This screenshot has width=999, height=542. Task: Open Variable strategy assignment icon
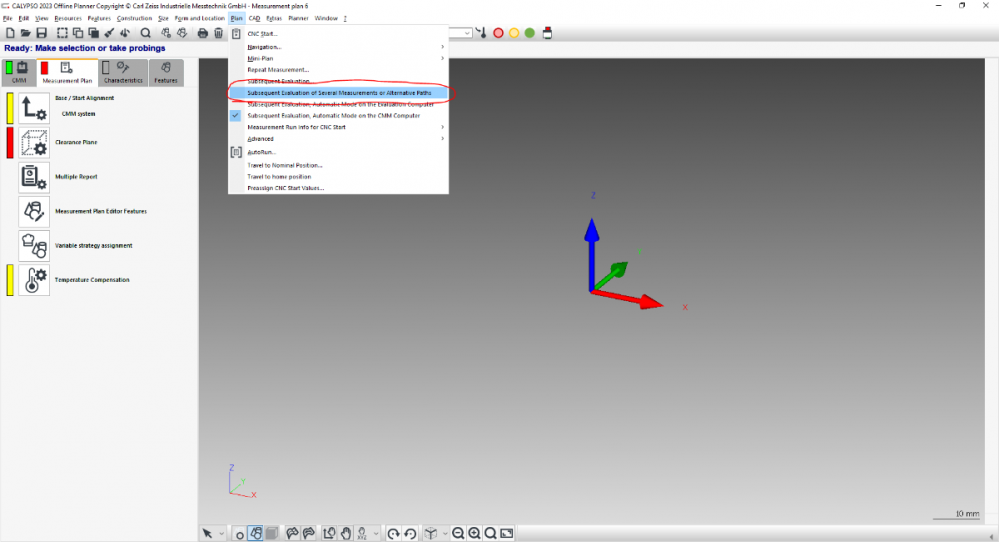34,245
